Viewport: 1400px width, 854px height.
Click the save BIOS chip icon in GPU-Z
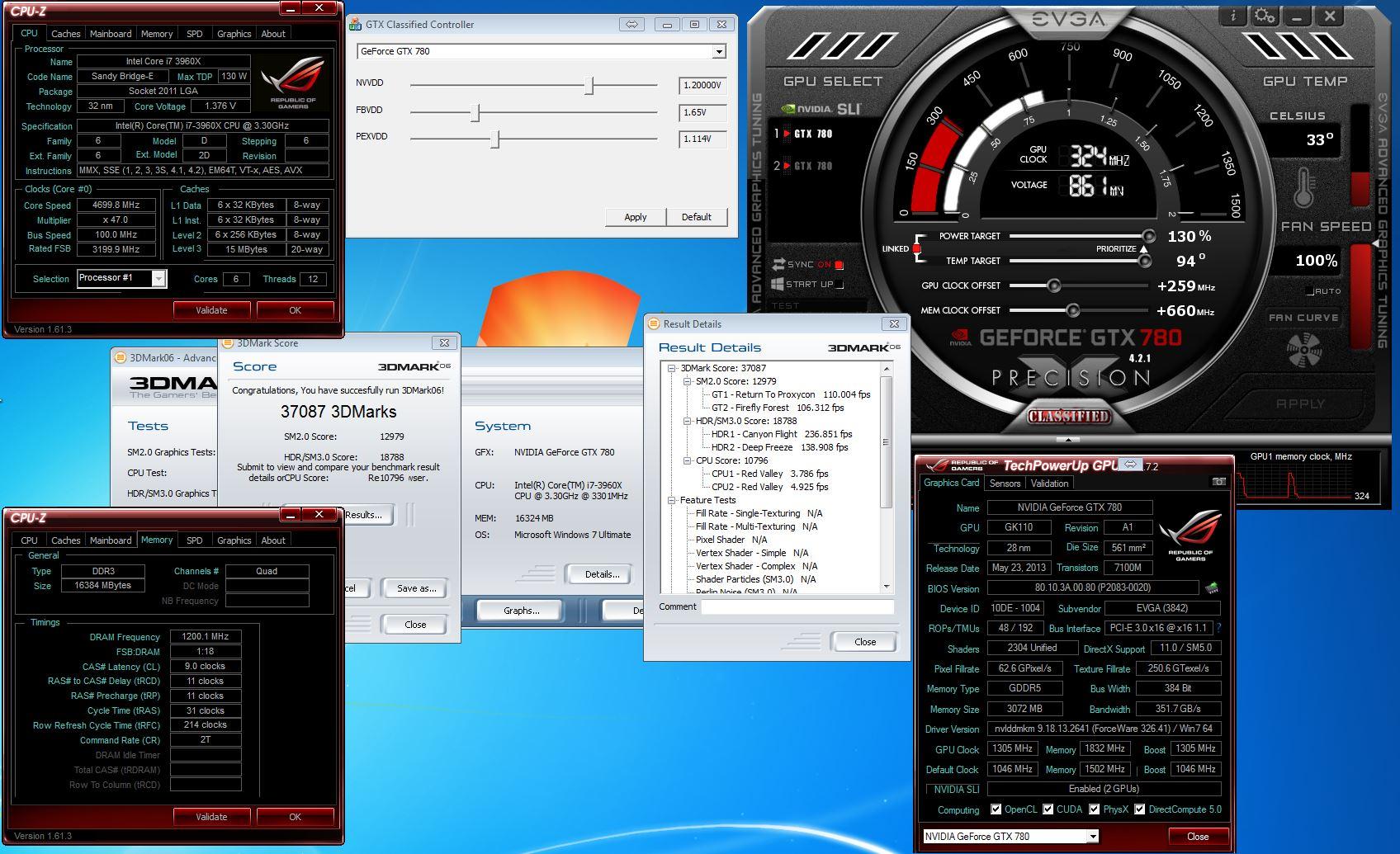click(1212, 587)
